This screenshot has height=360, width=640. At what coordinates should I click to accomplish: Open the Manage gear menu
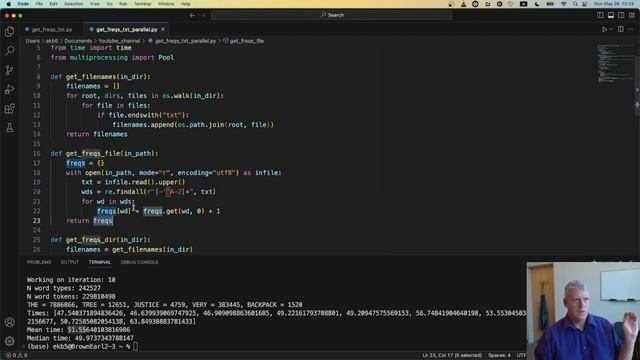click(9, 341)
